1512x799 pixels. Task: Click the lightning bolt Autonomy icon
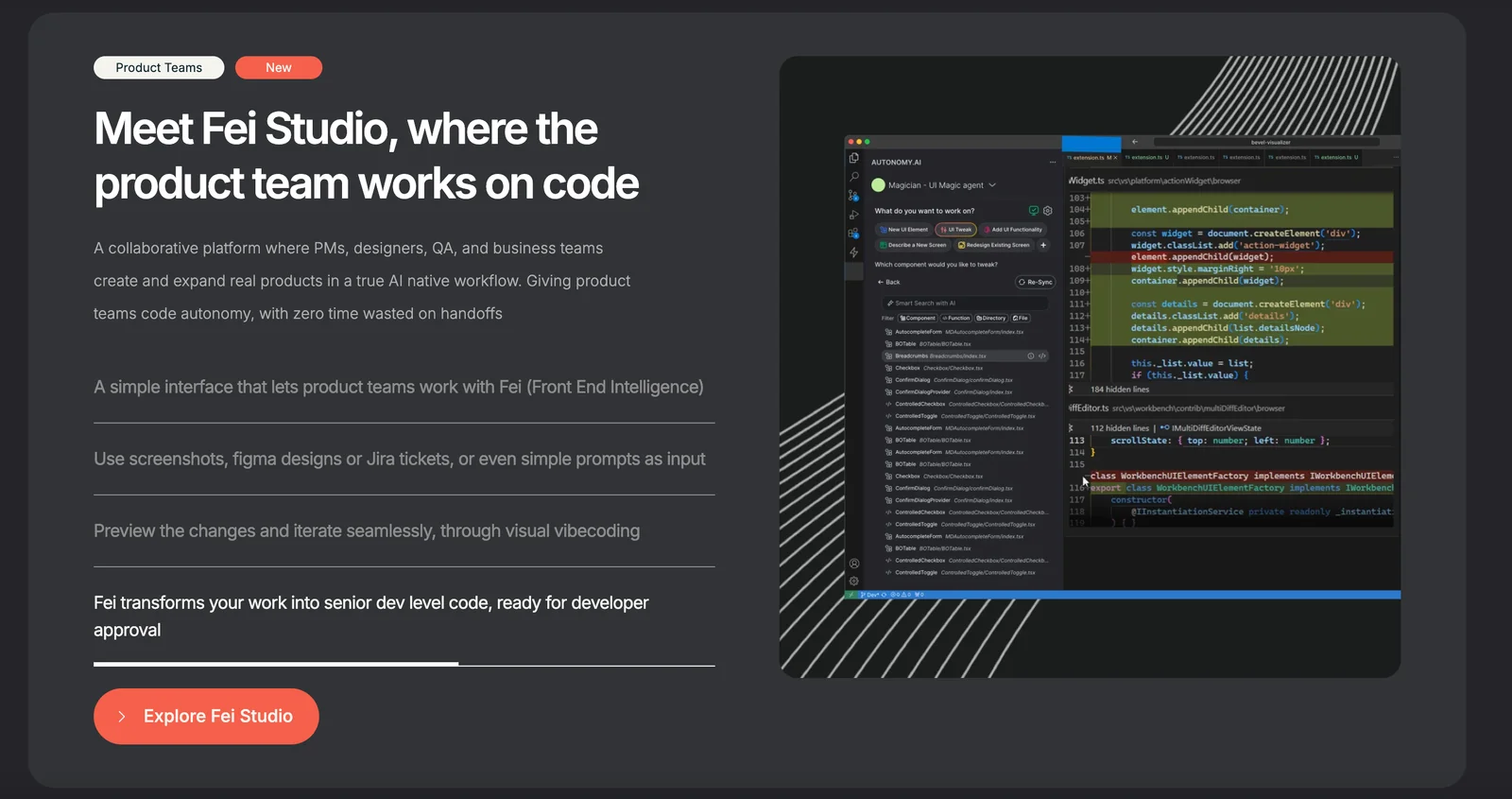point(854,252)
